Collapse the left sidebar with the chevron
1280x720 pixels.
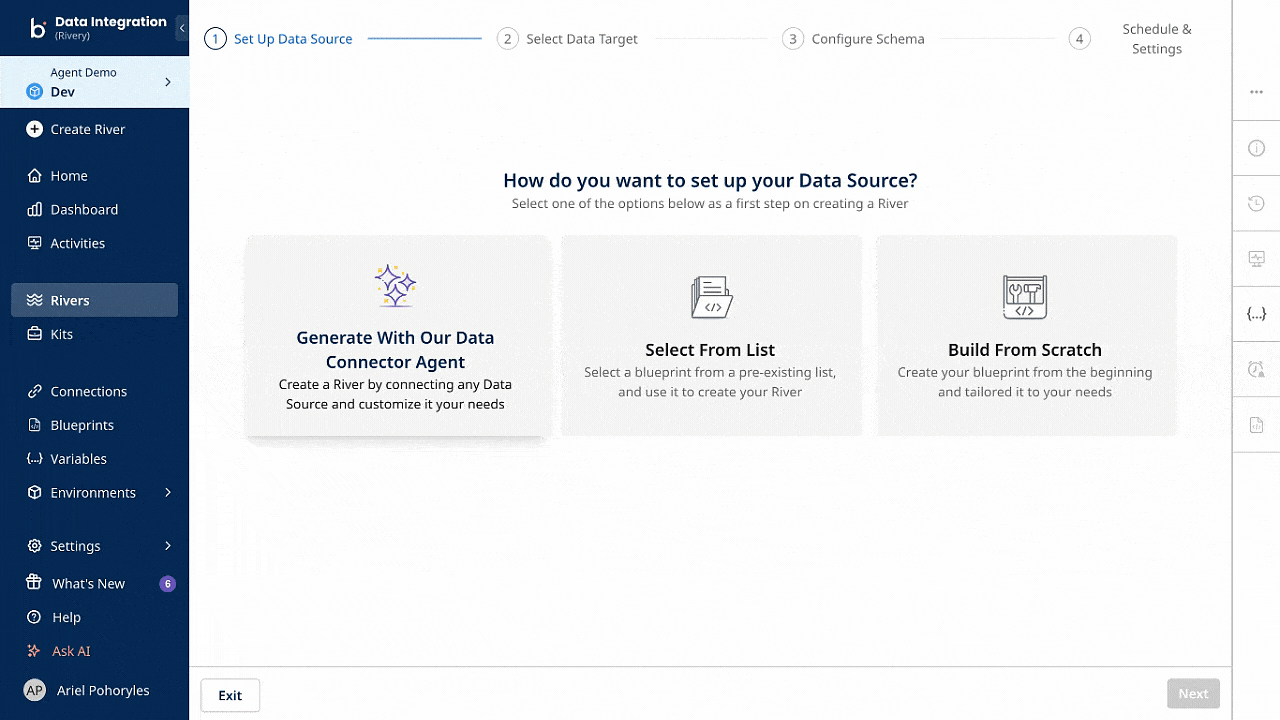click(181, 29)
